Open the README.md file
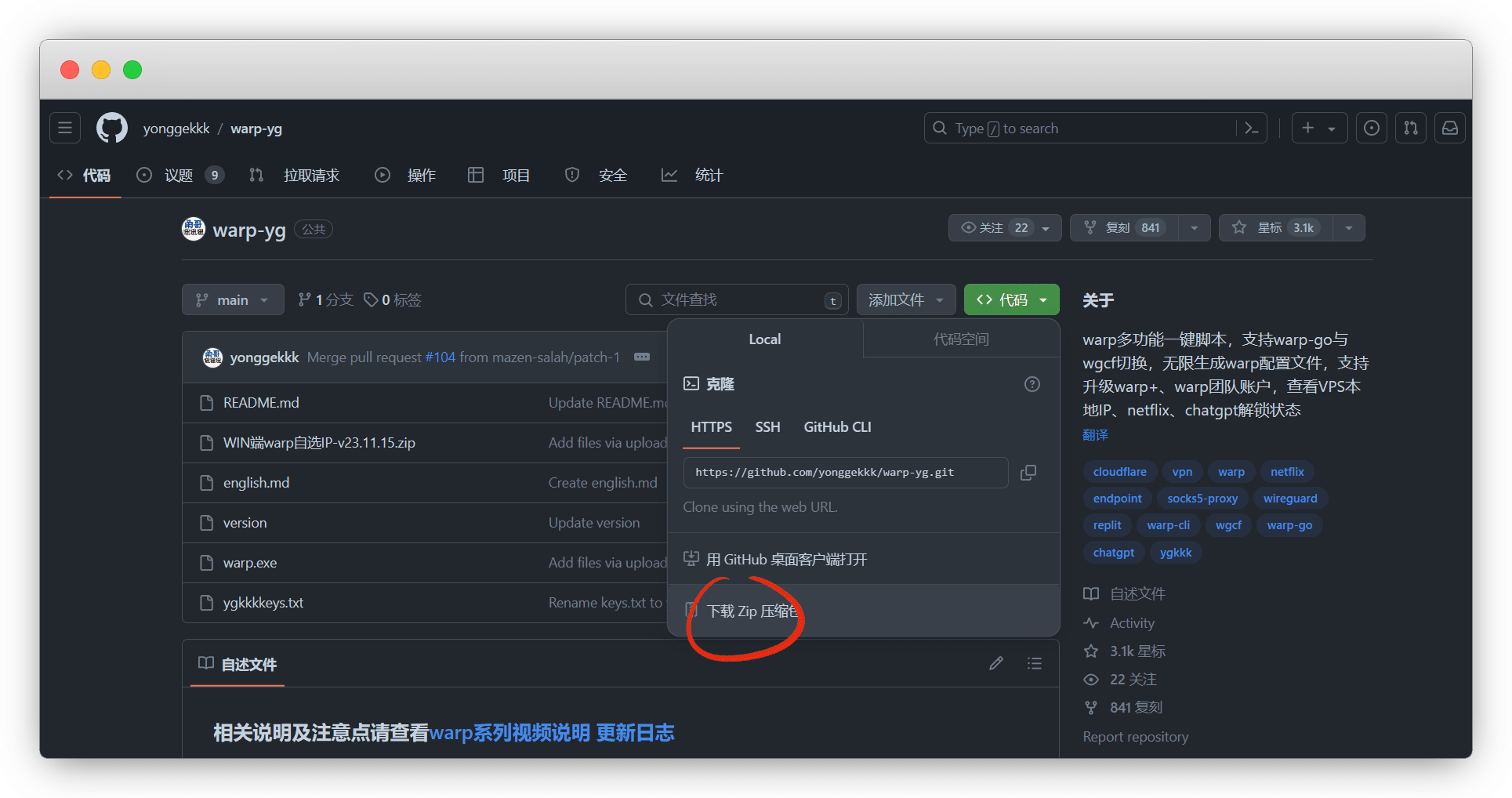Image resolution: width=1512 pixels, height=798 pixels. click(x=261, y=403)
